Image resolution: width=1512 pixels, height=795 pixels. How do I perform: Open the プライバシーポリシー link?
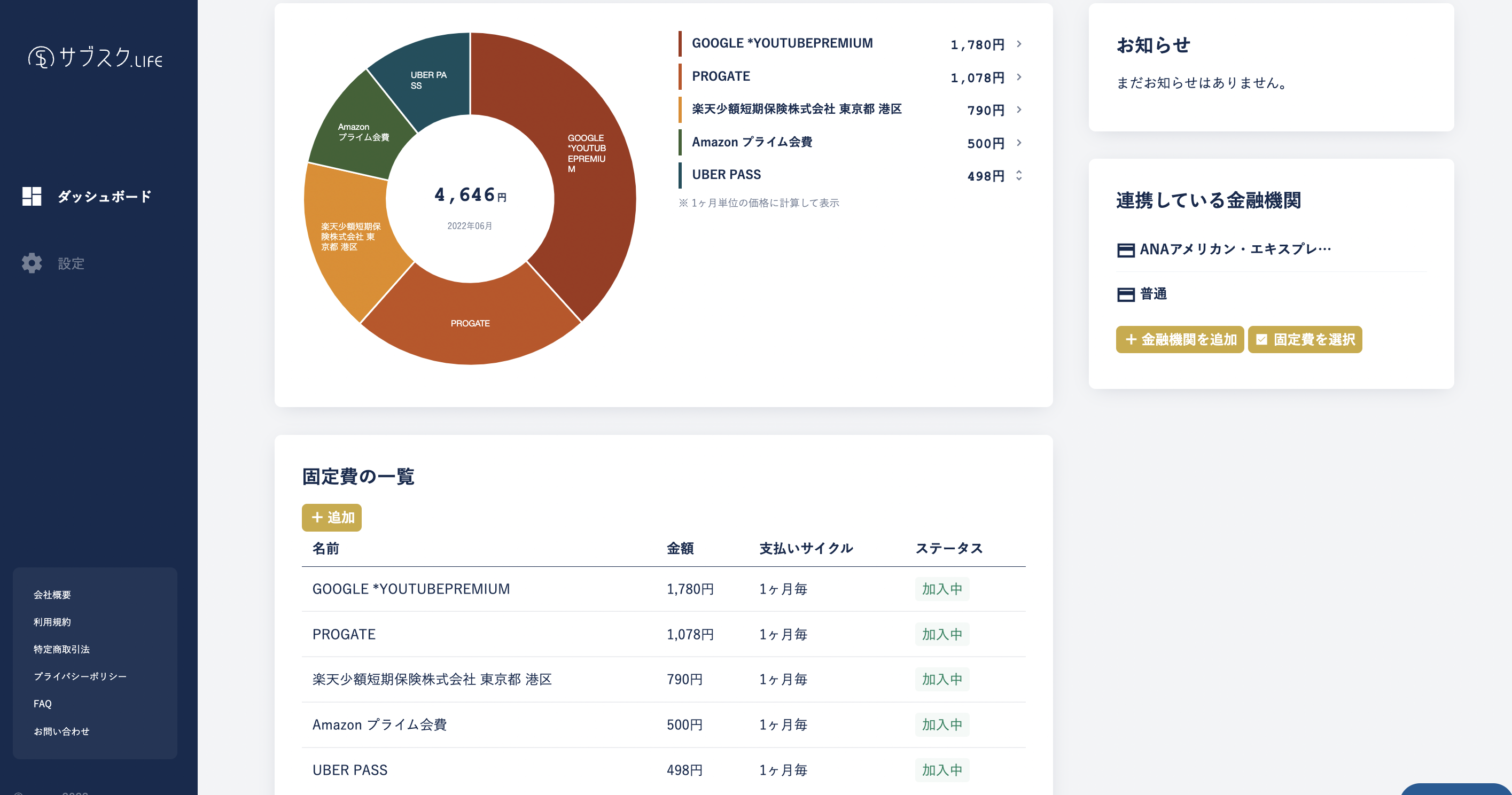coord(80,676)
